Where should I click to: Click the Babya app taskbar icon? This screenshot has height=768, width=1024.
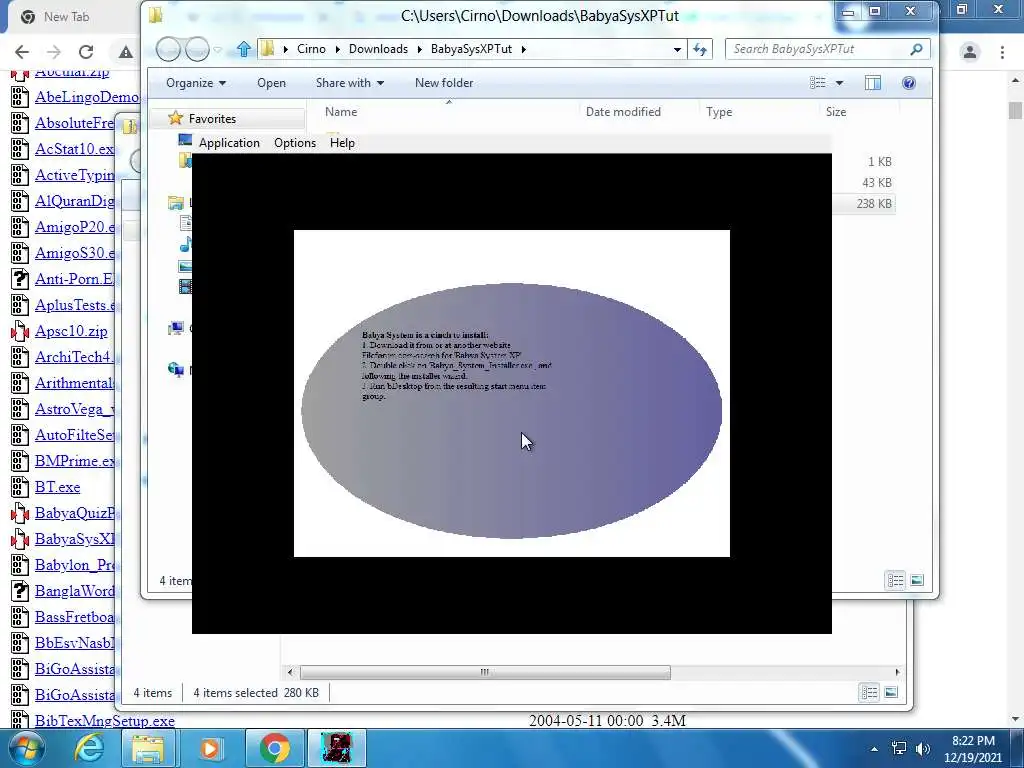(x=337, y=748)
